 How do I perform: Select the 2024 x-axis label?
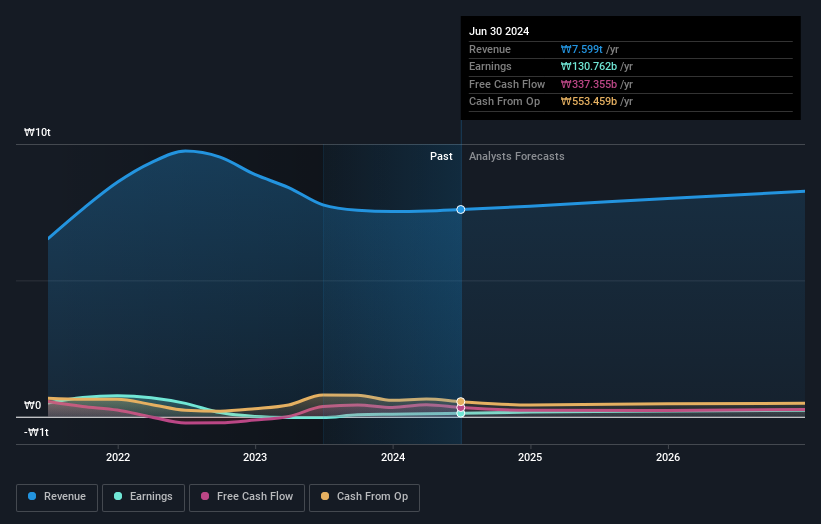393,457
